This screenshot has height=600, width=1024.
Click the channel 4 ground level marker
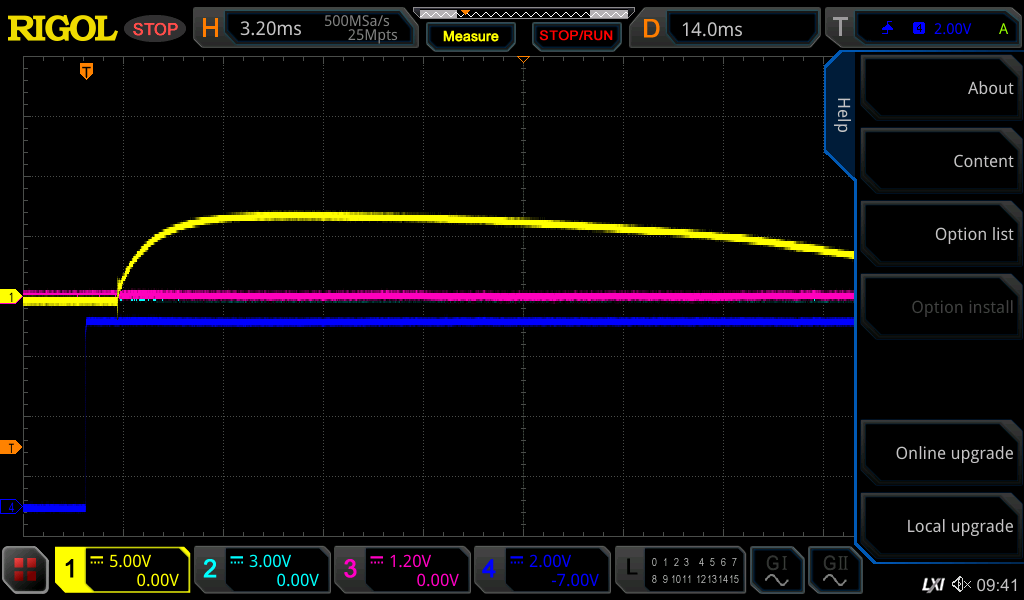[x=11, y=507]
